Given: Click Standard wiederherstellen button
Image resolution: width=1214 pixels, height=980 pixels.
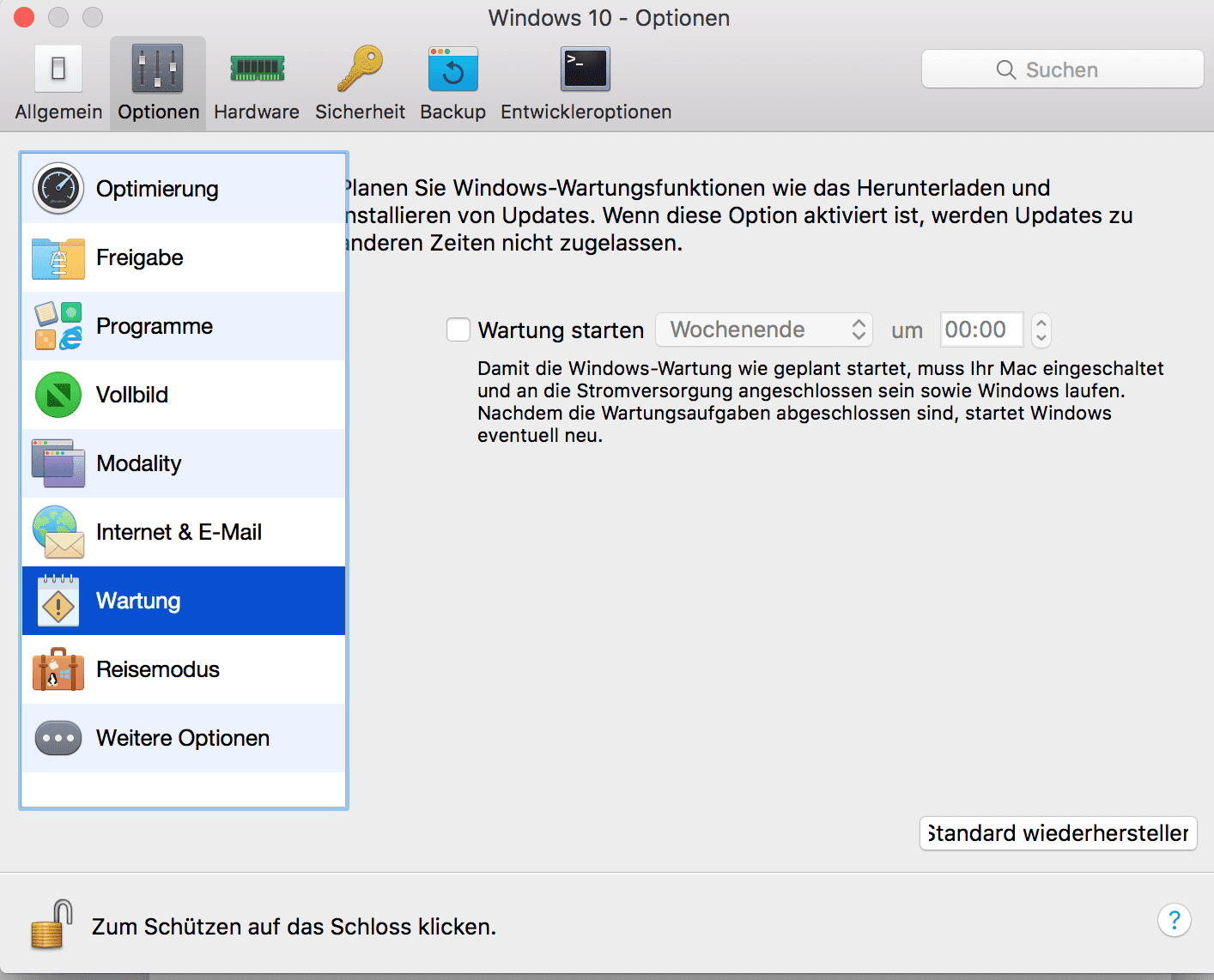Looking at the screenshot, I should (1059, 833).
